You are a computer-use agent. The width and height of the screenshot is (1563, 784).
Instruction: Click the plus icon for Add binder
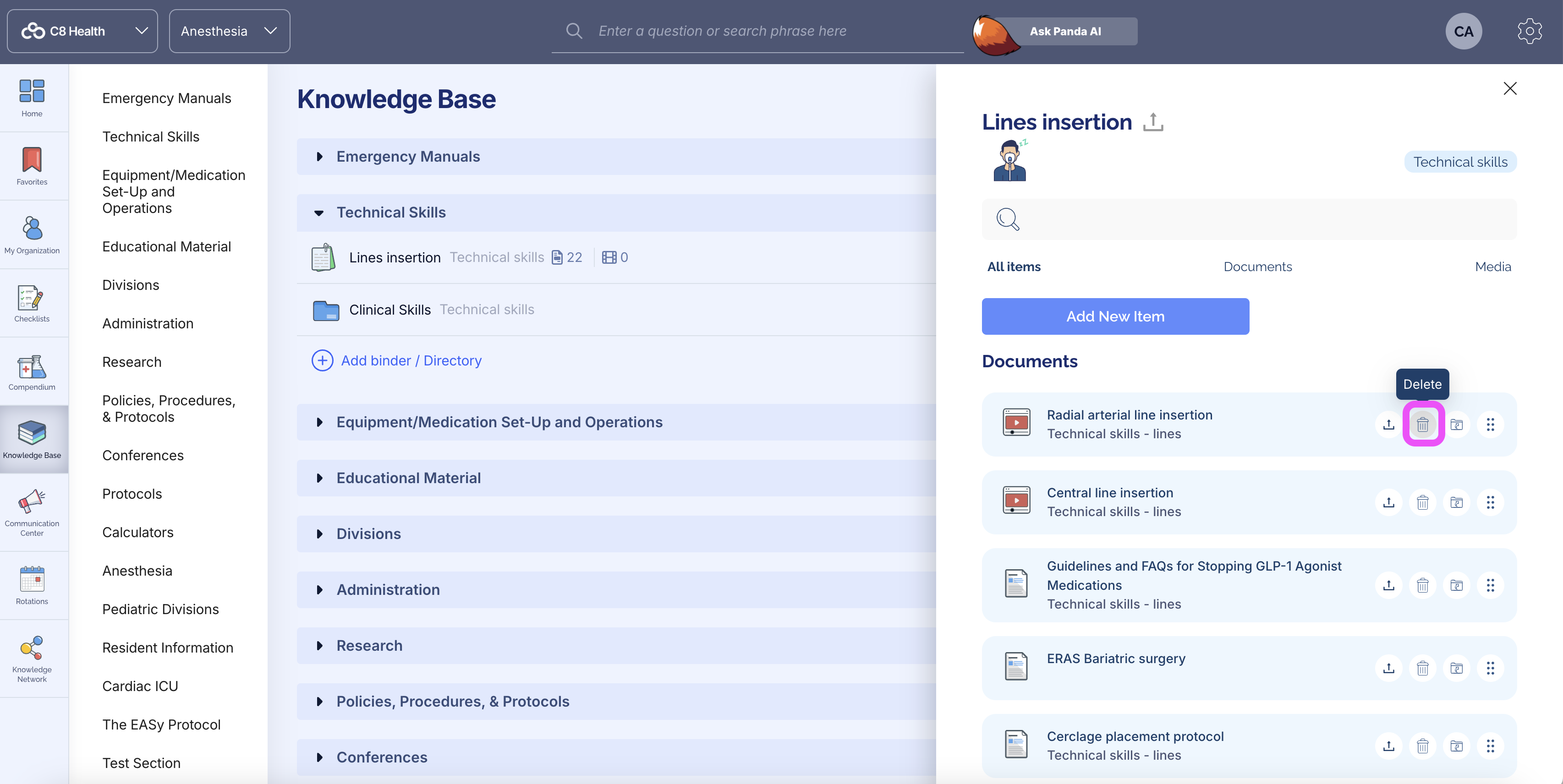(322, 360)
